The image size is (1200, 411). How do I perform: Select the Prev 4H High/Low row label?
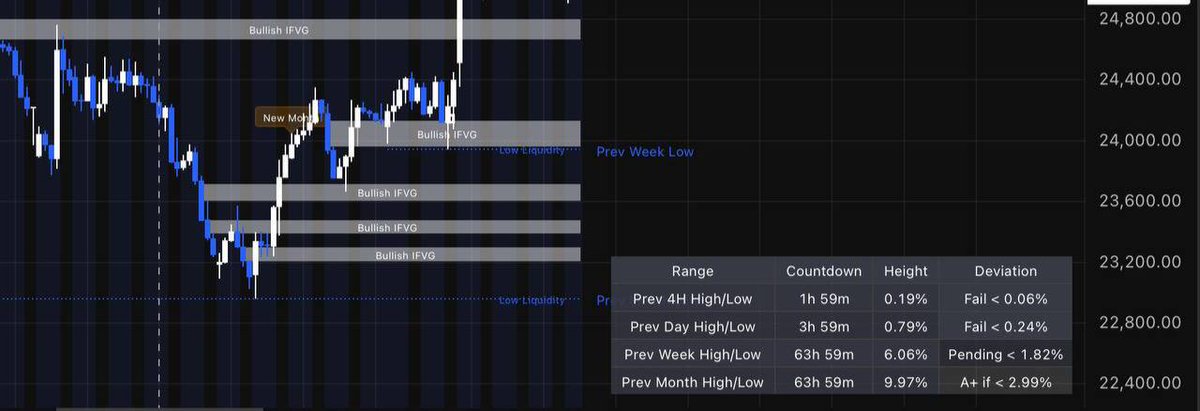click(x=693, y=298)
